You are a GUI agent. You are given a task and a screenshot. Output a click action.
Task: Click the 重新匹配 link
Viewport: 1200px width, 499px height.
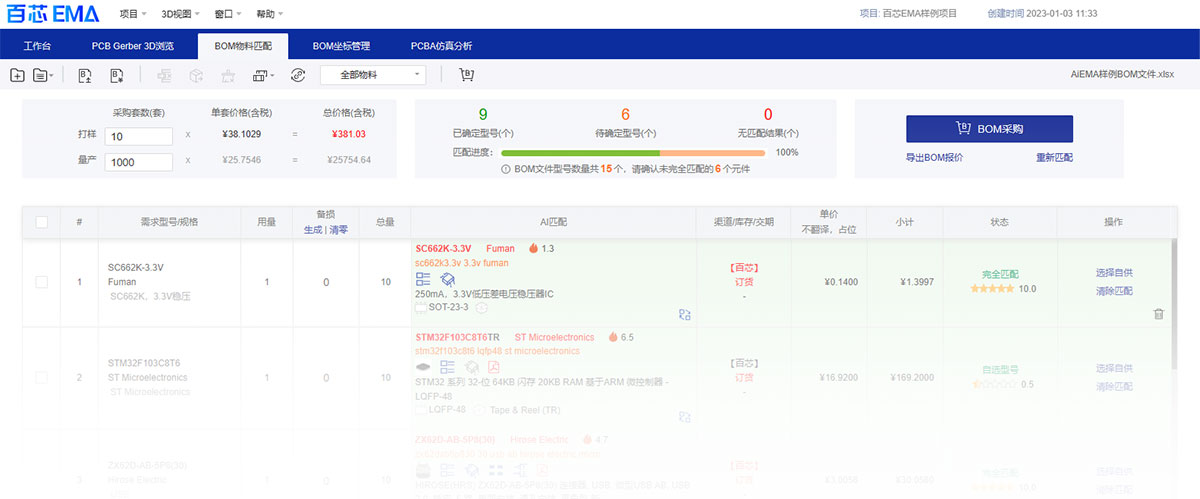(x=1054, y=158)
